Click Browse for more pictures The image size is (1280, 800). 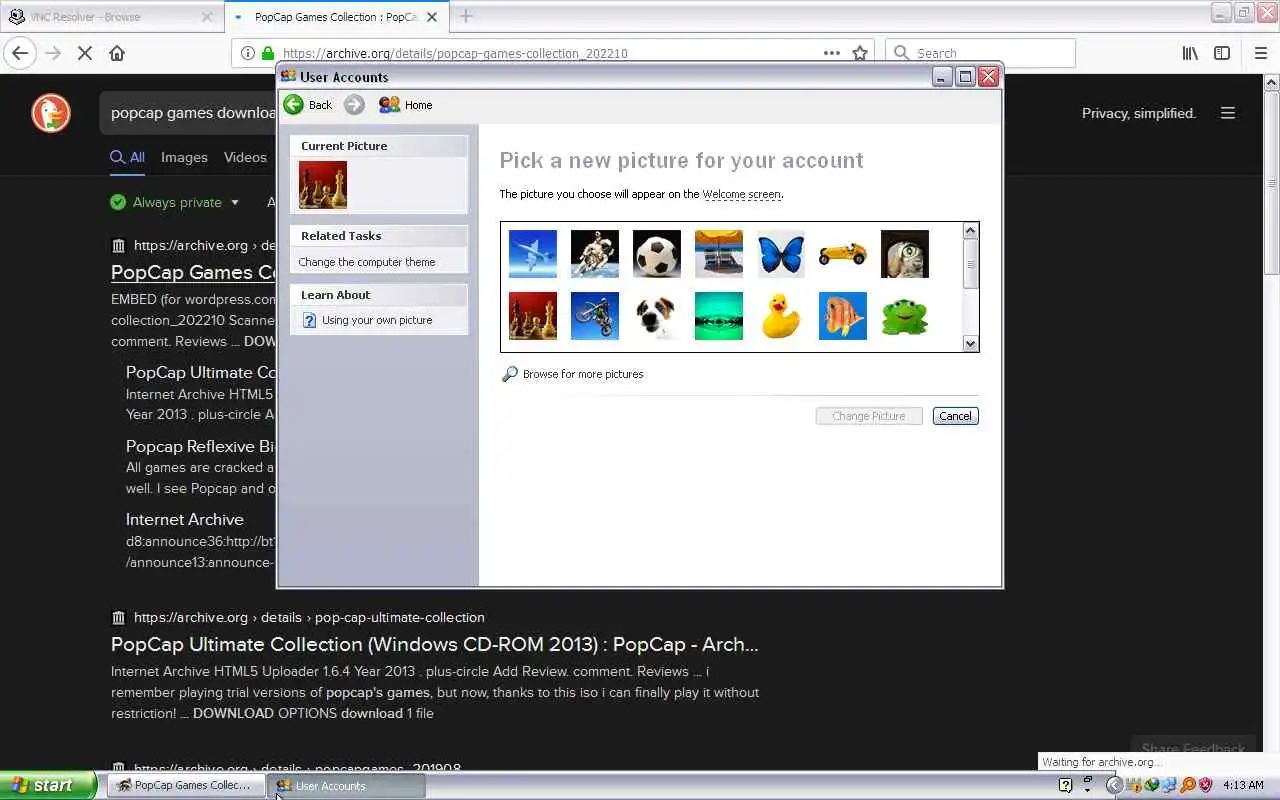point(583,374)
